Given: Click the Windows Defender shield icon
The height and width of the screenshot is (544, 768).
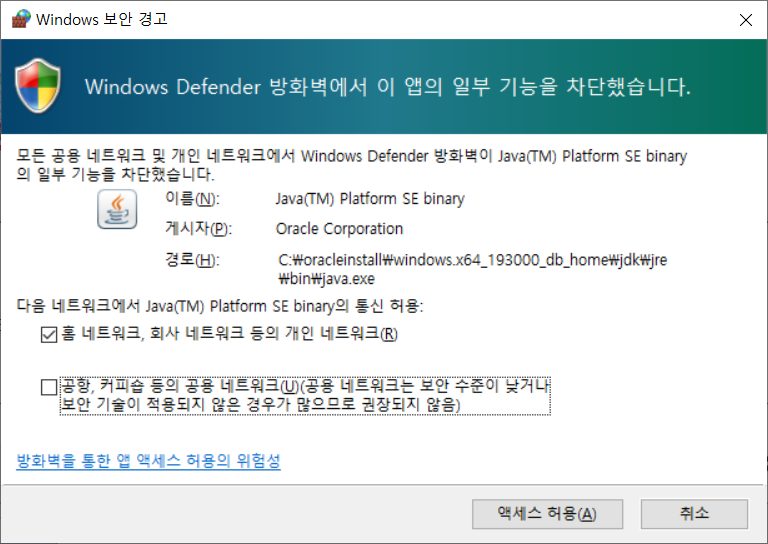Looking at the screenshot, I should pyautogui.click(x=38, y=86).
